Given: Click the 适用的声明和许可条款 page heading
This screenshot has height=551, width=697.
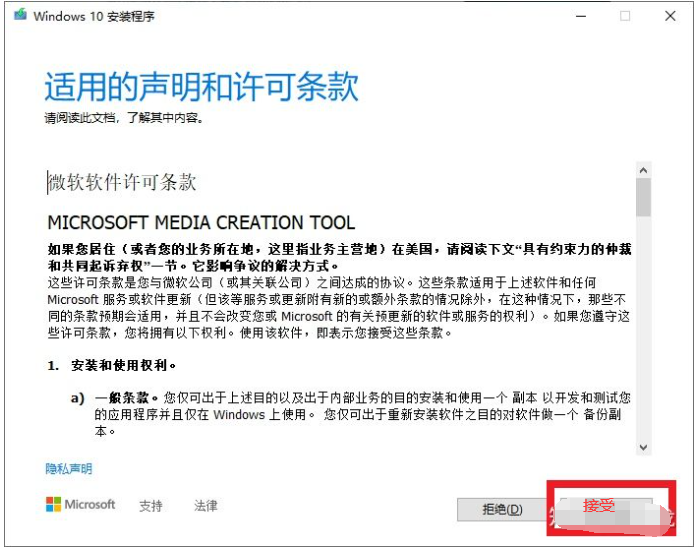Looking at the screenshot, I should click(x=201, y=87).
